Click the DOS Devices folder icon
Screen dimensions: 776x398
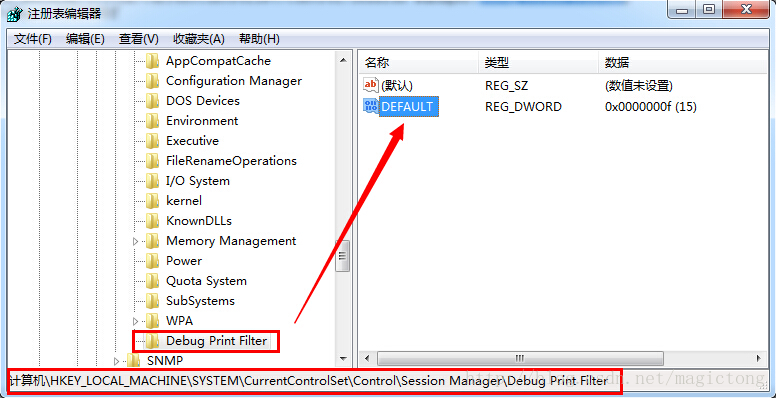pyautogui.click(x=152, y=101)
